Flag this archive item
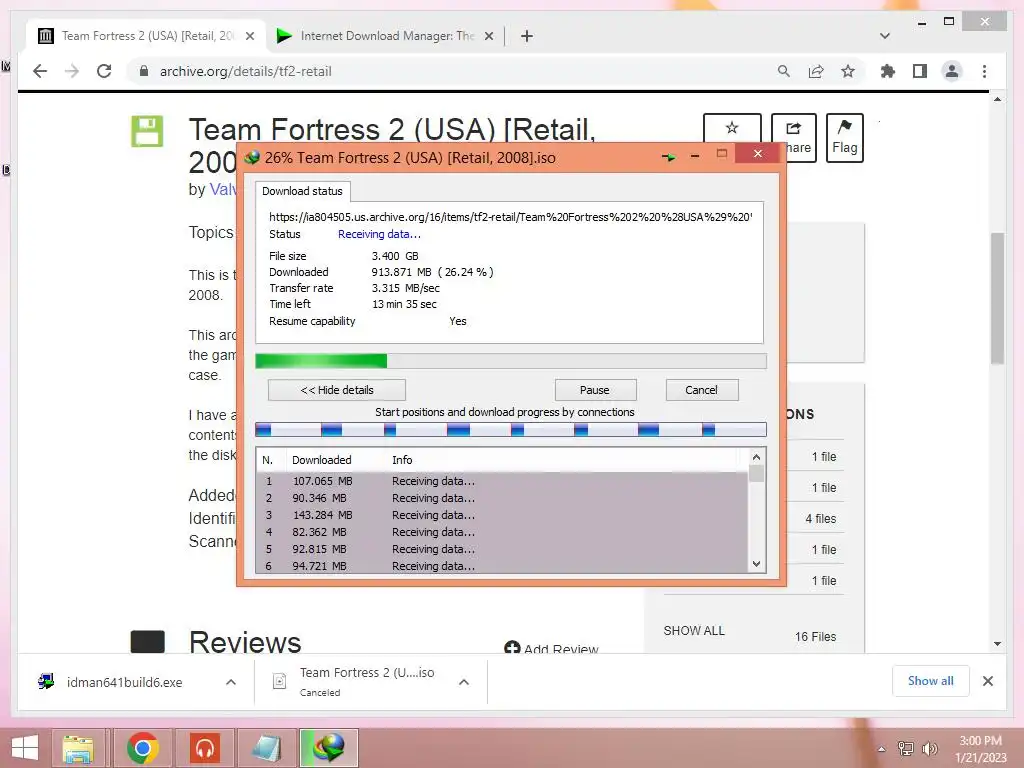The width and height of the screenshot is (1024, 768). click(x=844, y=137)
